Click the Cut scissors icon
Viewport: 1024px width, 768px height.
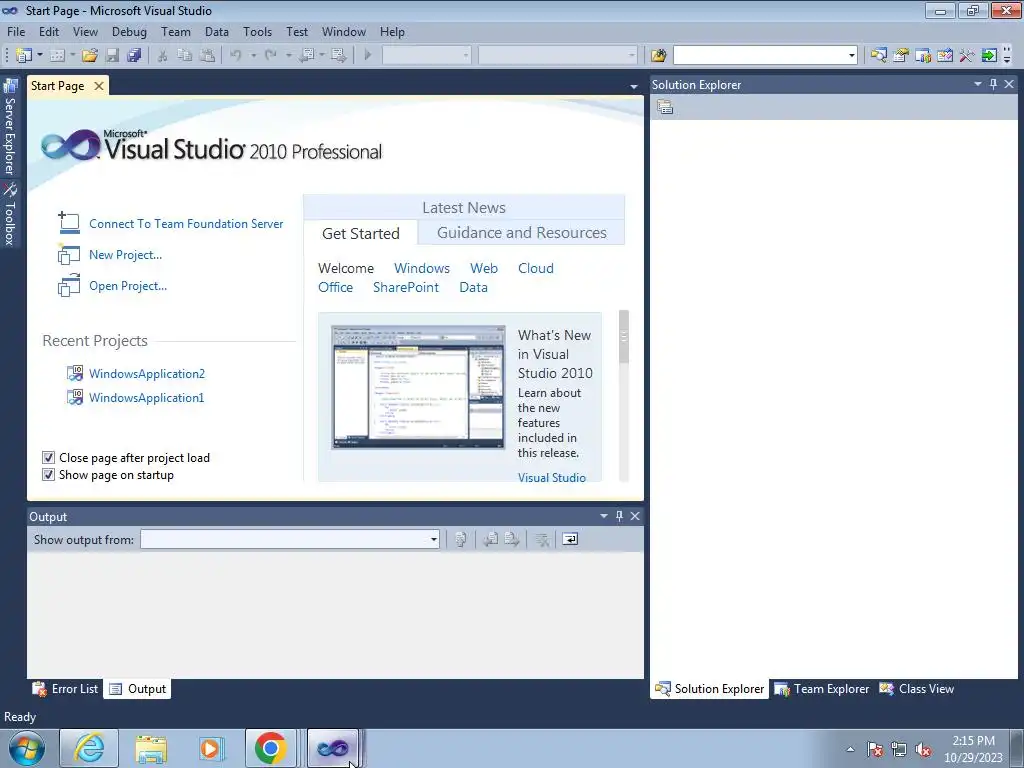click(x=163, y=56)
